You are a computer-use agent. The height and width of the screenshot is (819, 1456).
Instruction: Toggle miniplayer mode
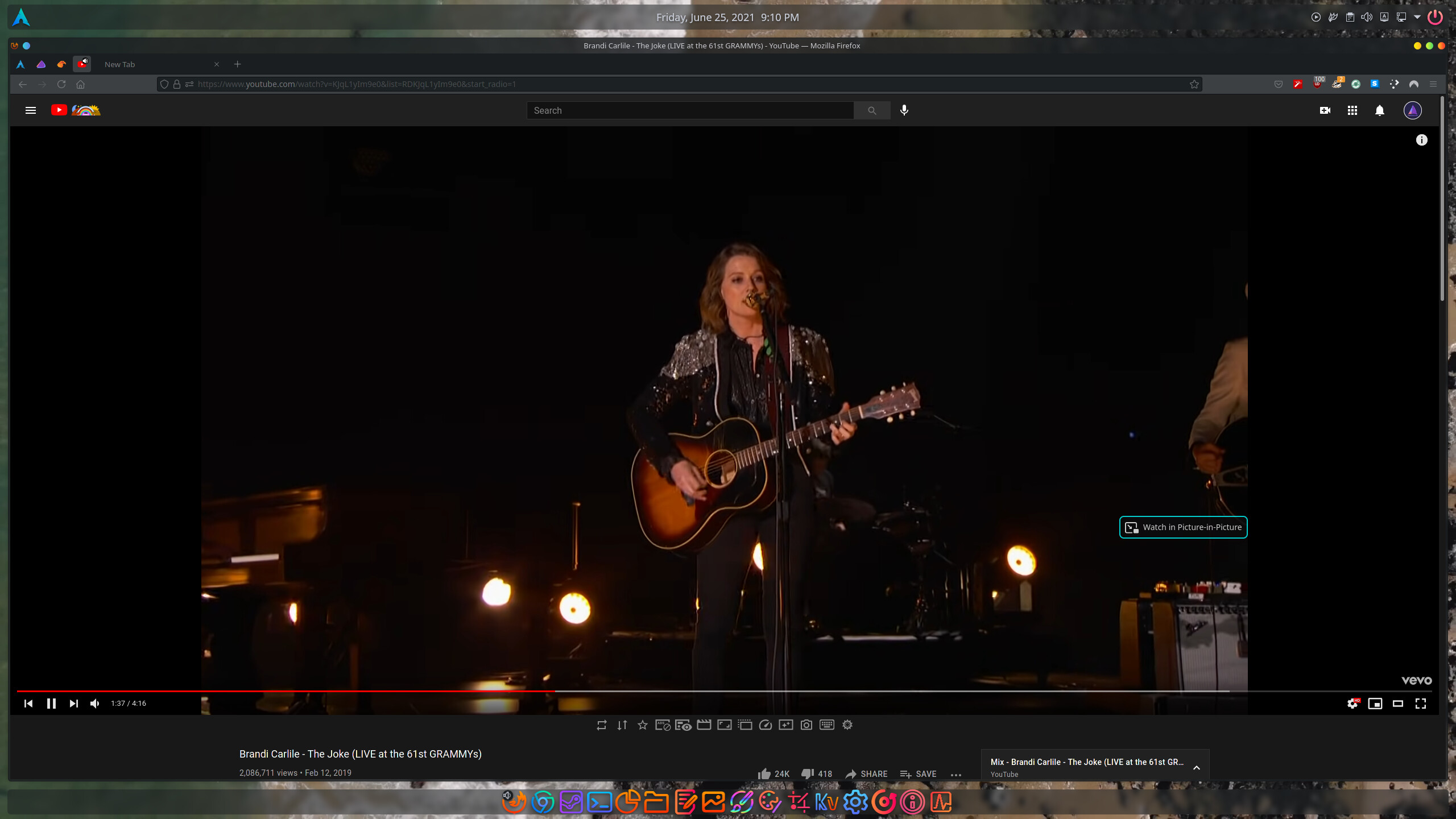(x=1375, y=704)
